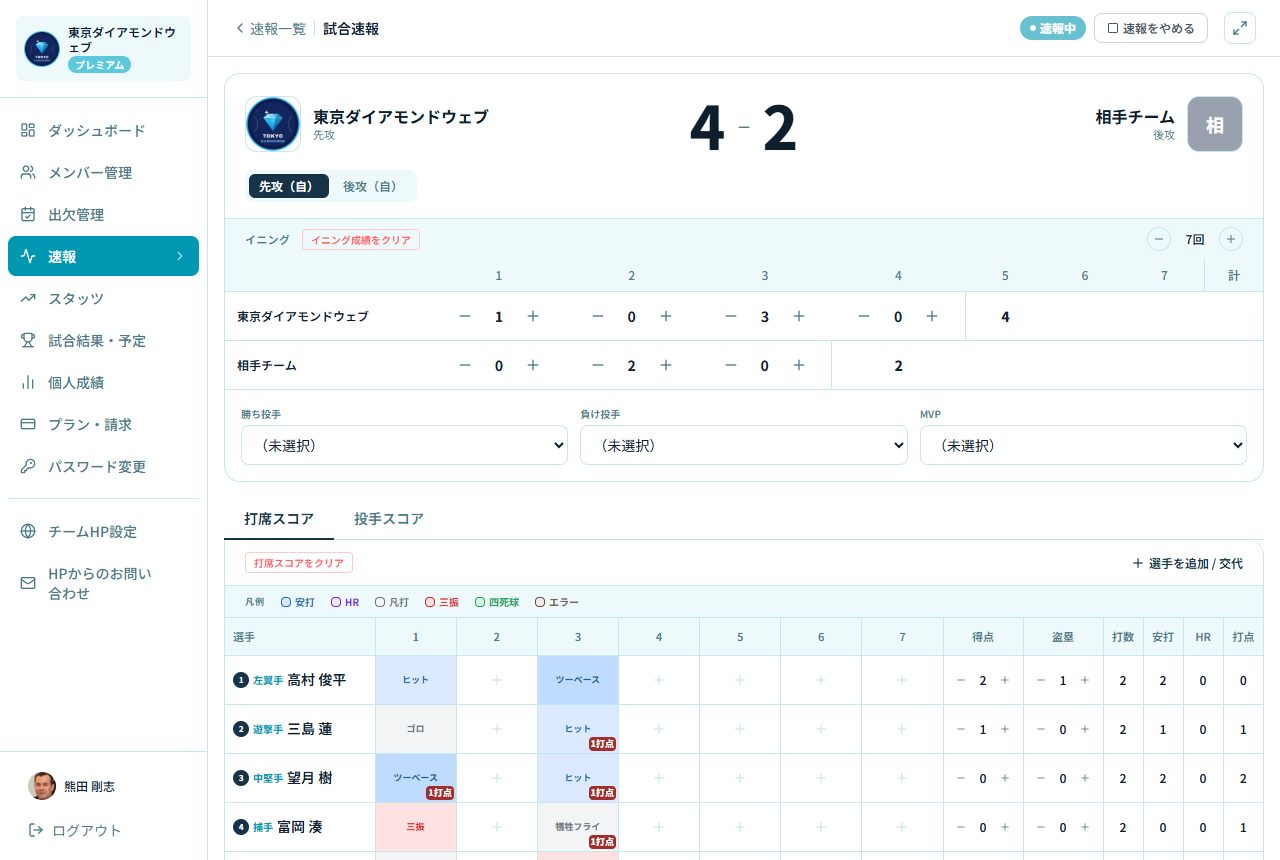
Task: Add at-bat for 三島 蓮 inning 2
Action: (x=497, y=729)
